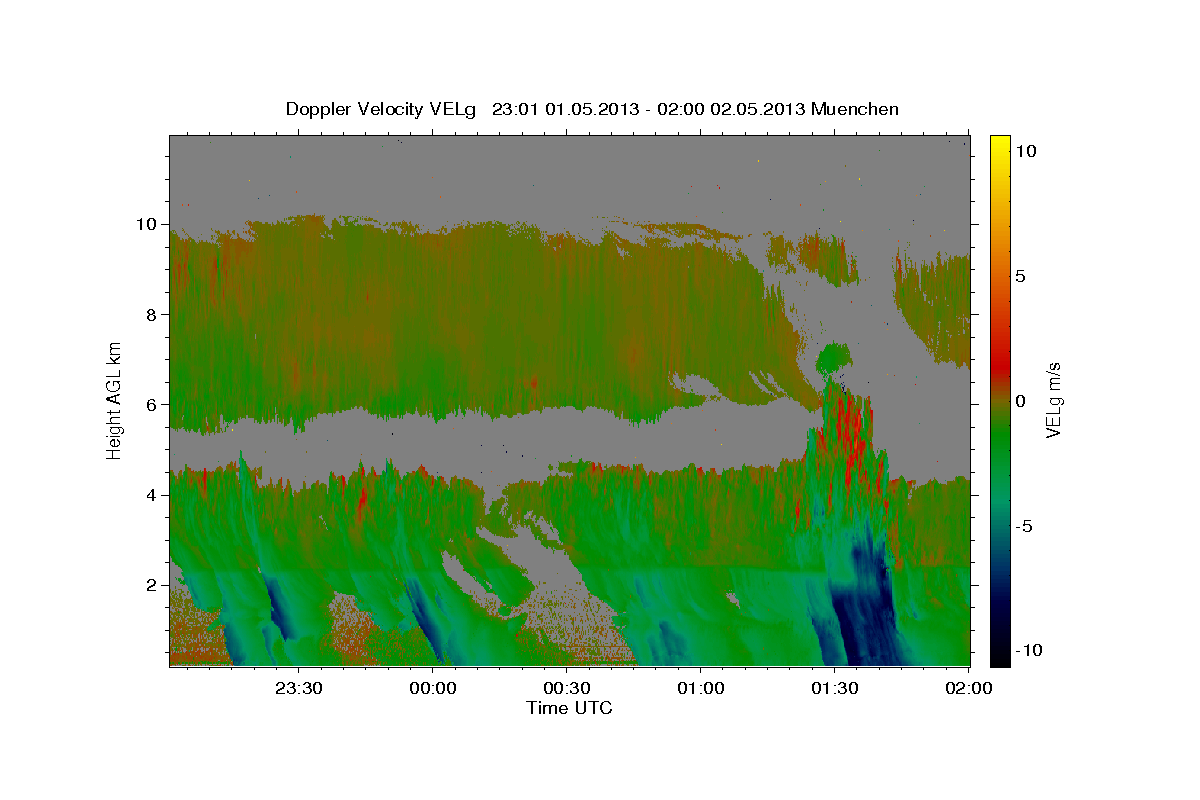Click the '23:30' time tick label
Screen dimensions: 1200x800
coord(299,688)
